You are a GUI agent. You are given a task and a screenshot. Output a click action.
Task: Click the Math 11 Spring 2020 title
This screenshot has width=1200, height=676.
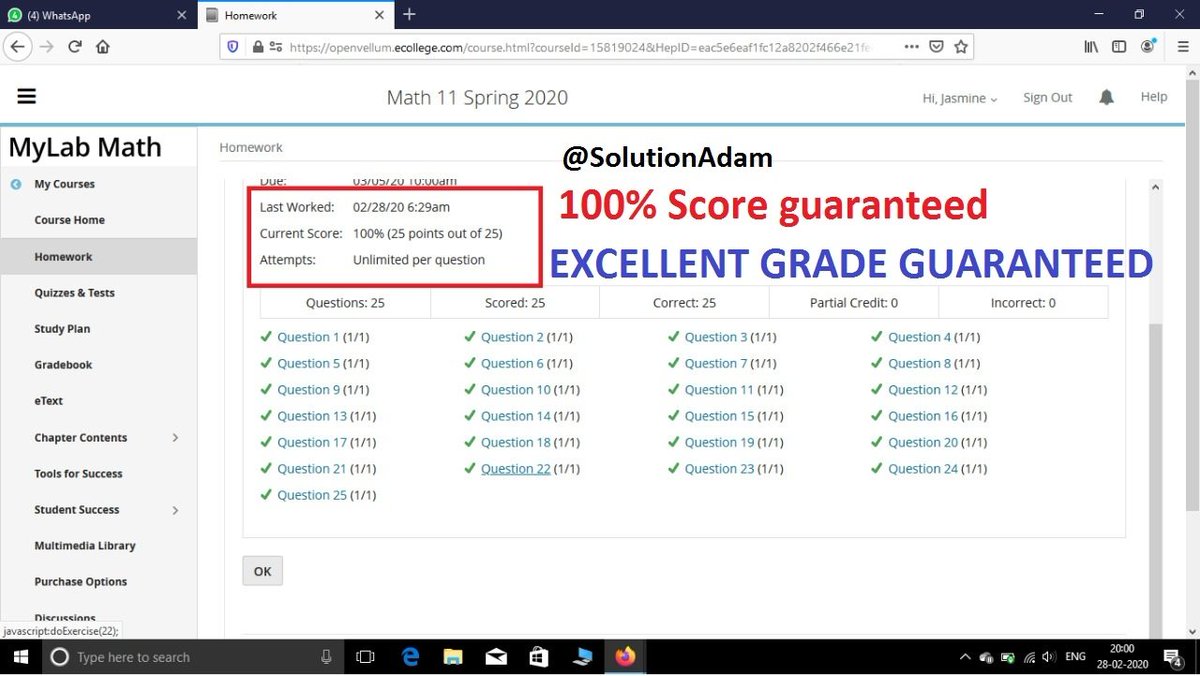(x=477, y=98)
